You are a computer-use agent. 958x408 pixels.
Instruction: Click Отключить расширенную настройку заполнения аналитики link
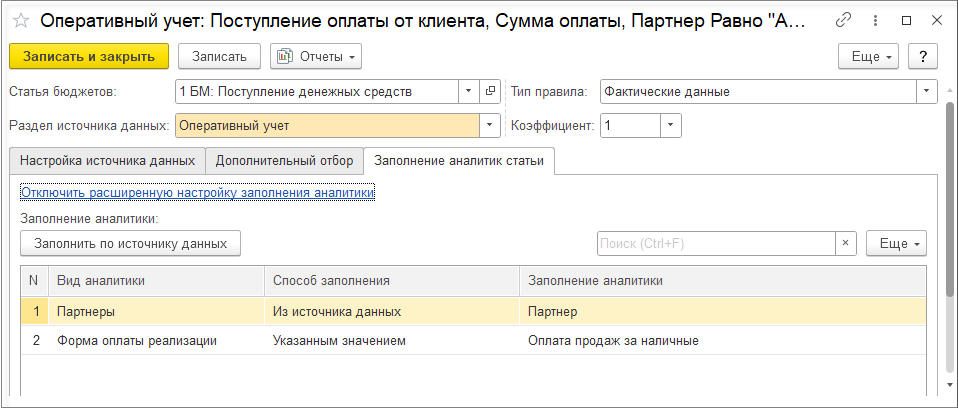197,193
